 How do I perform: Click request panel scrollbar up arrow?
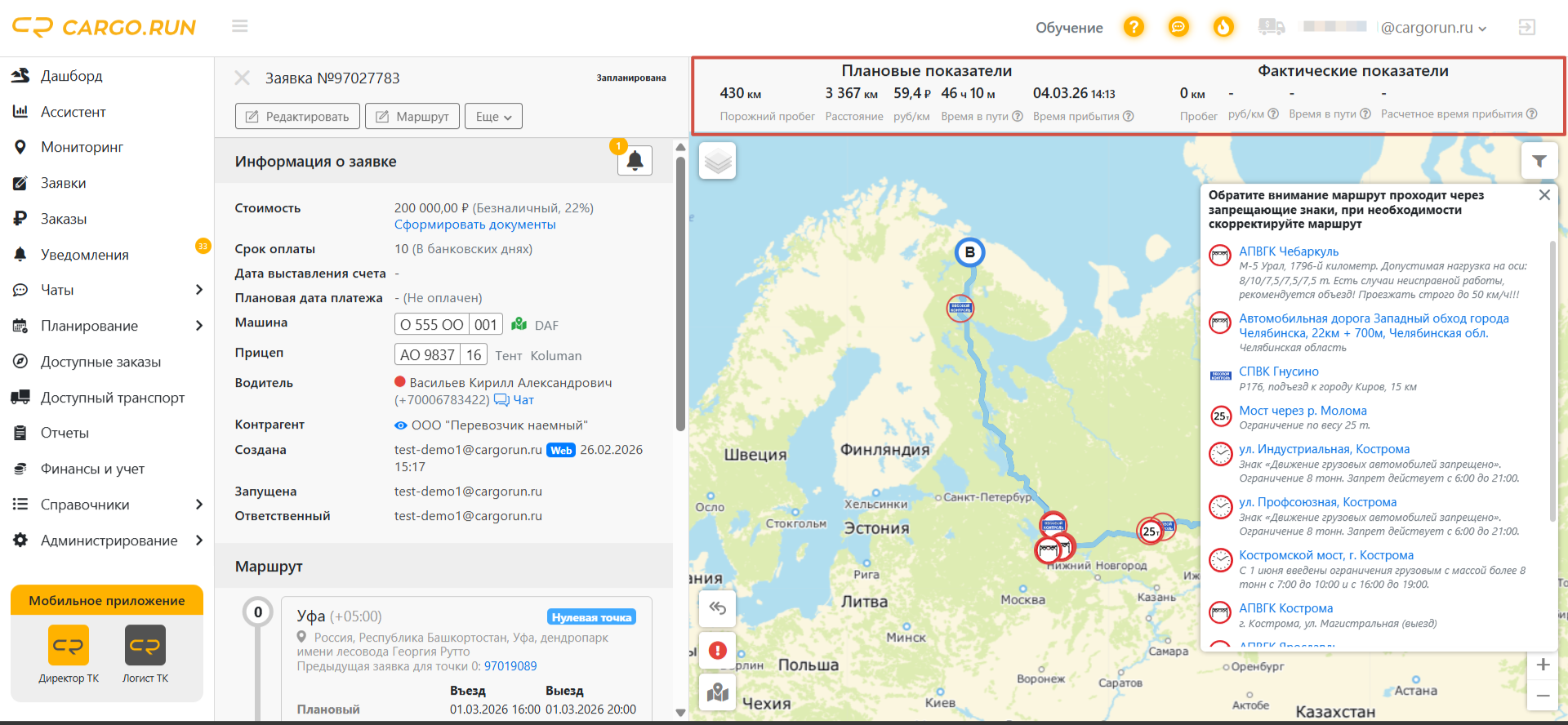tap(680, 147)
